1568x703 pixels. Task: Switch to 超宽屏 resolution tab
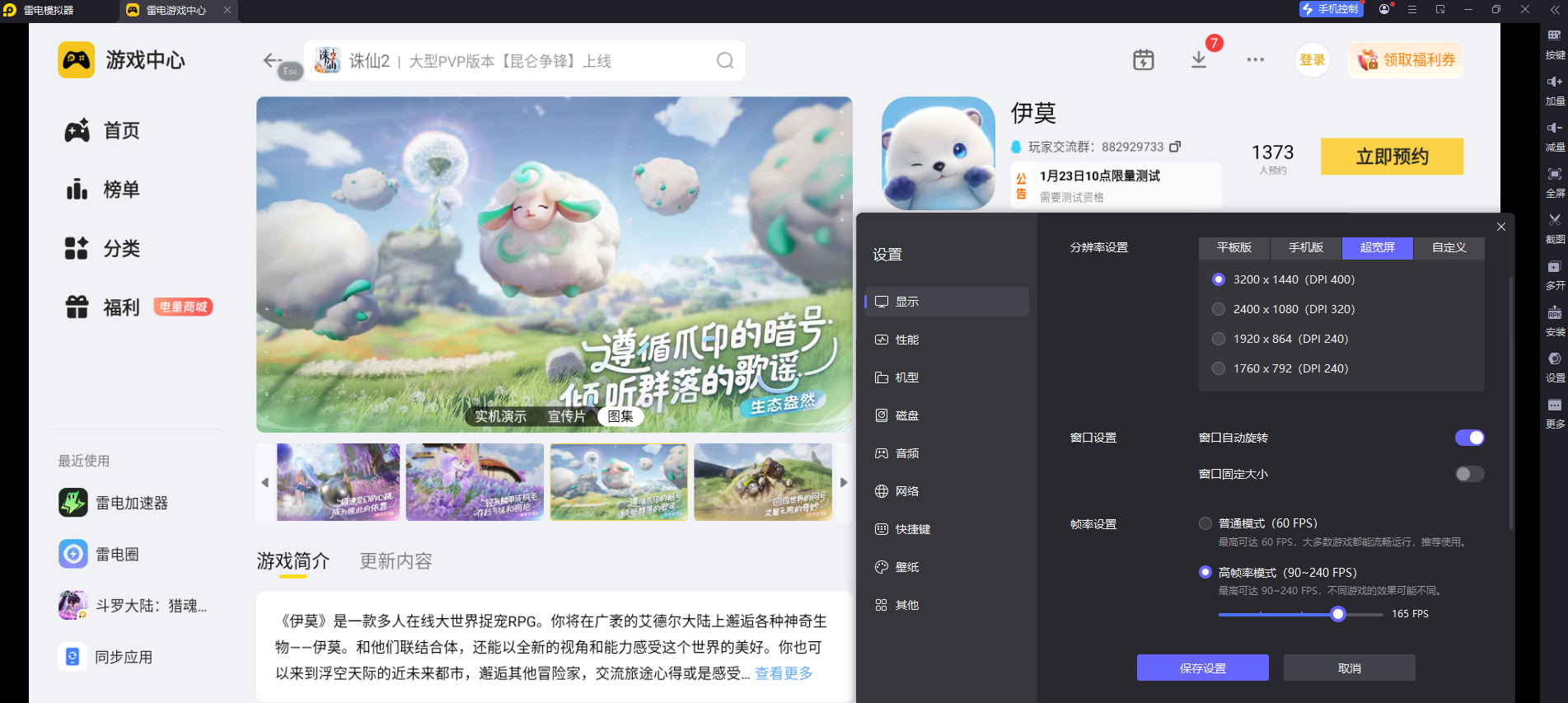1378,248
